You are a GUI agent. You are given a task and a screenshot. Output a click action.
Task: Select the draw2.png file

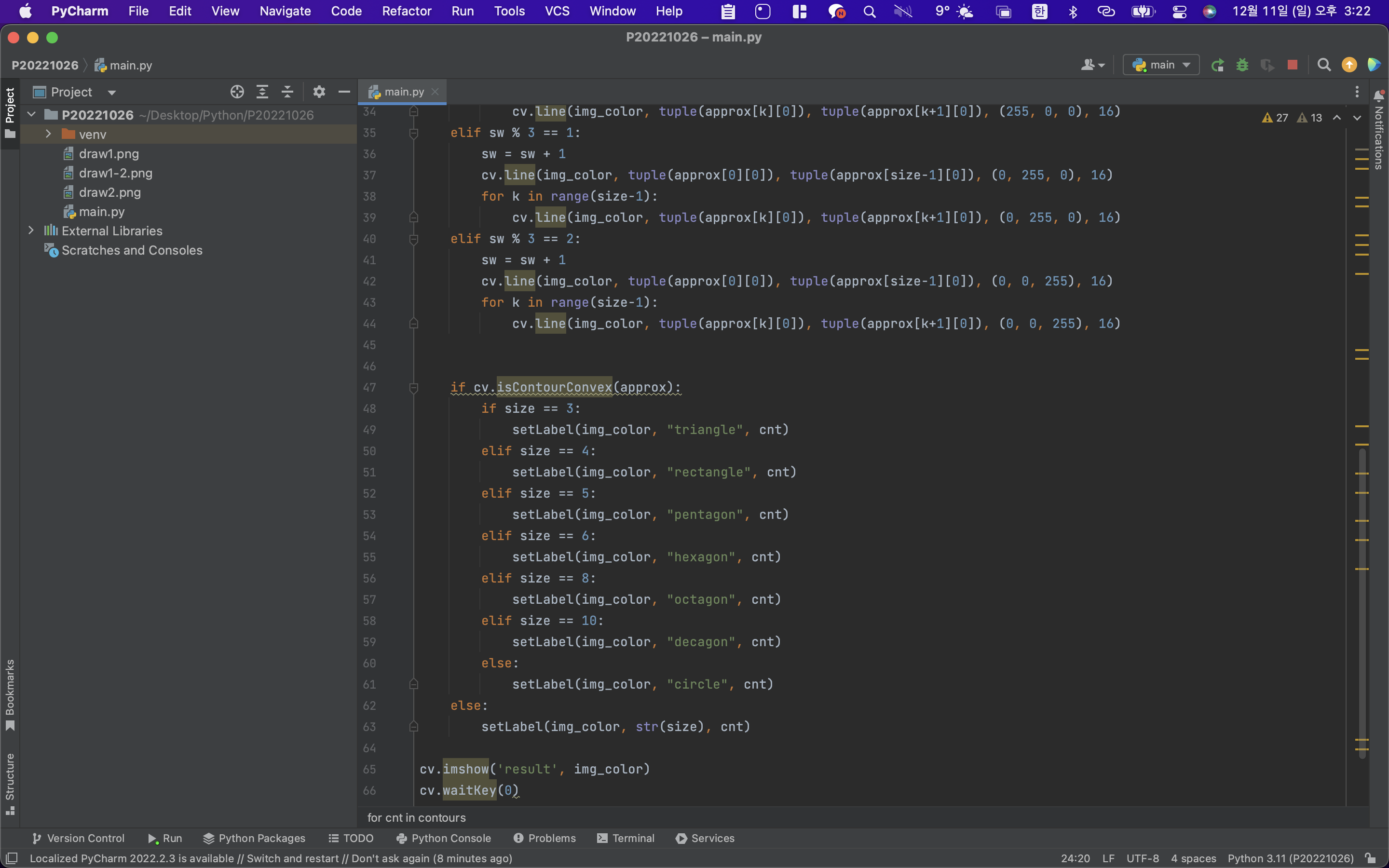109,192
